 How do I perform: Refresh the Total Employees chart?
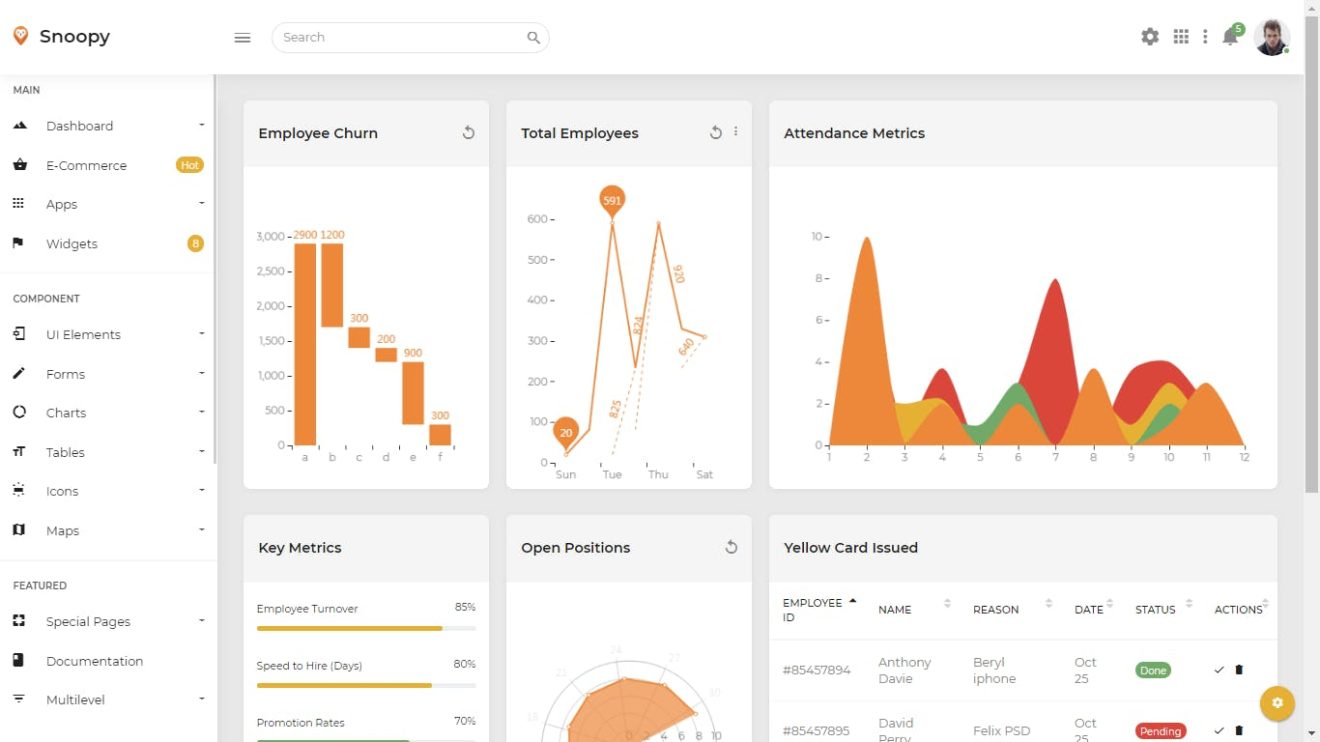715,131
